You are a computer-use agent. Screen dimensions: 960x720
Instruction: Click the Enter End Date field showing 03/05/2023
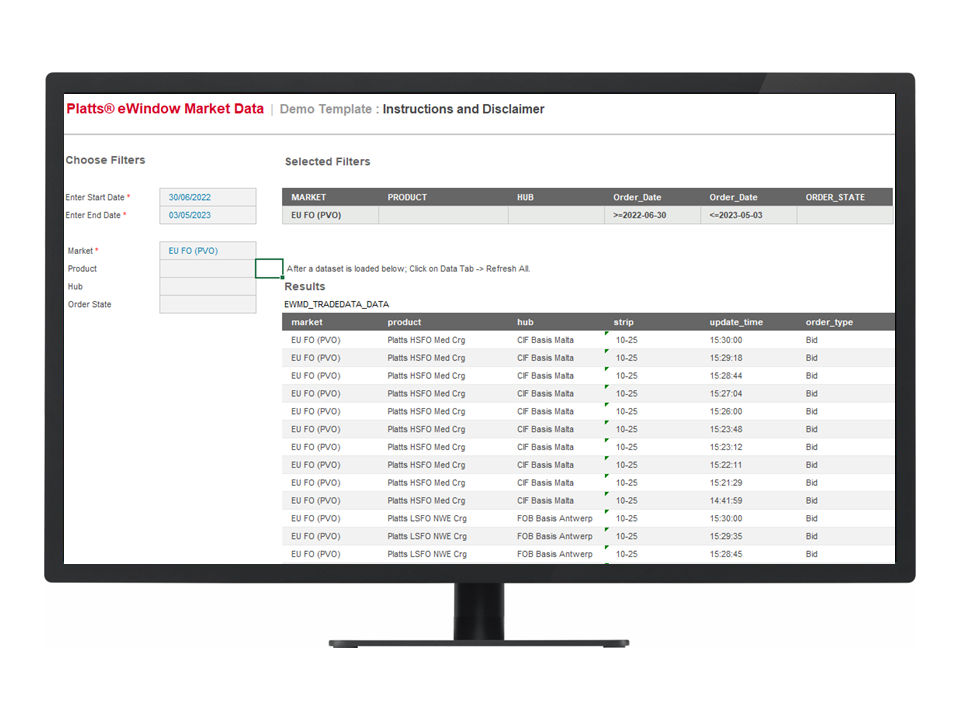(x=208, y=215)
